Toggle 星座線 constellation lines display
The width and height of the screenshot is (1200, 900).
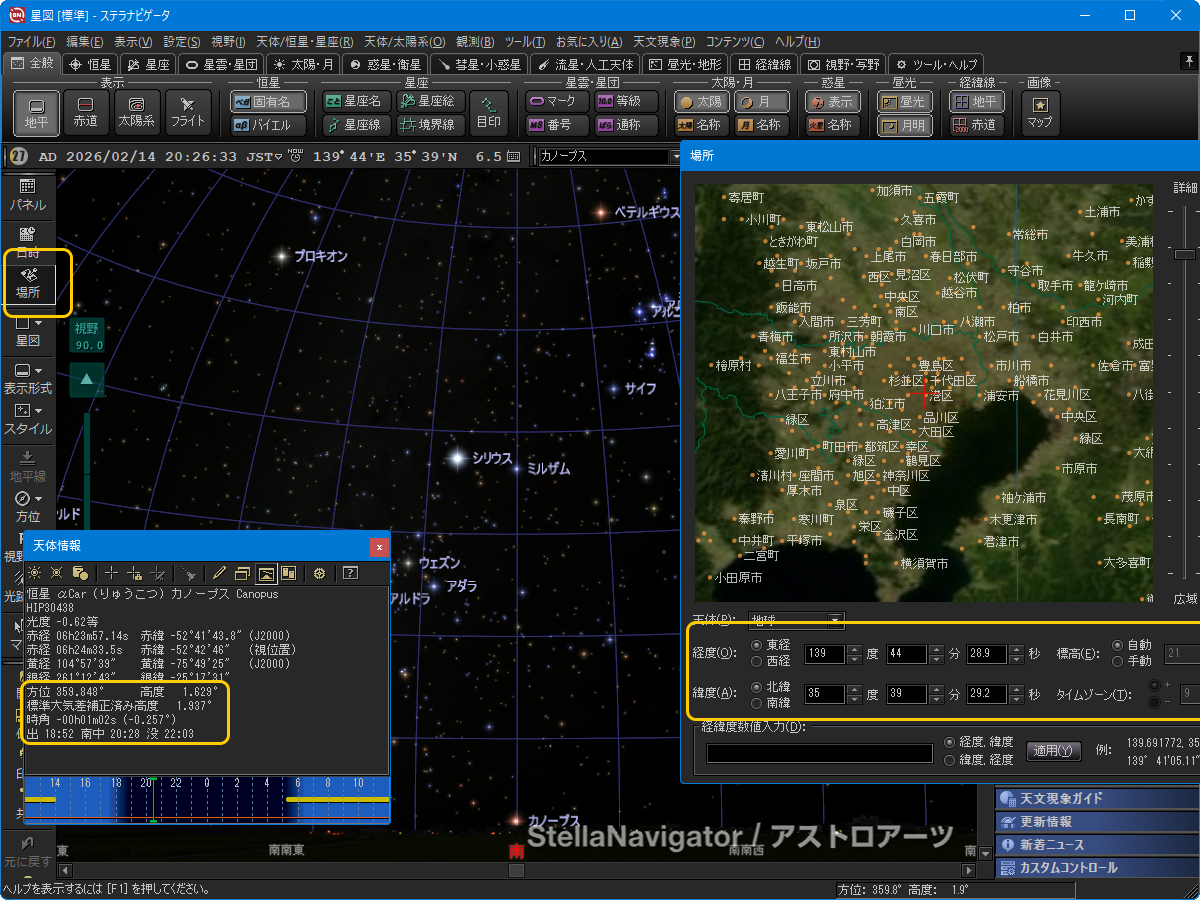(x=356, y=125)
